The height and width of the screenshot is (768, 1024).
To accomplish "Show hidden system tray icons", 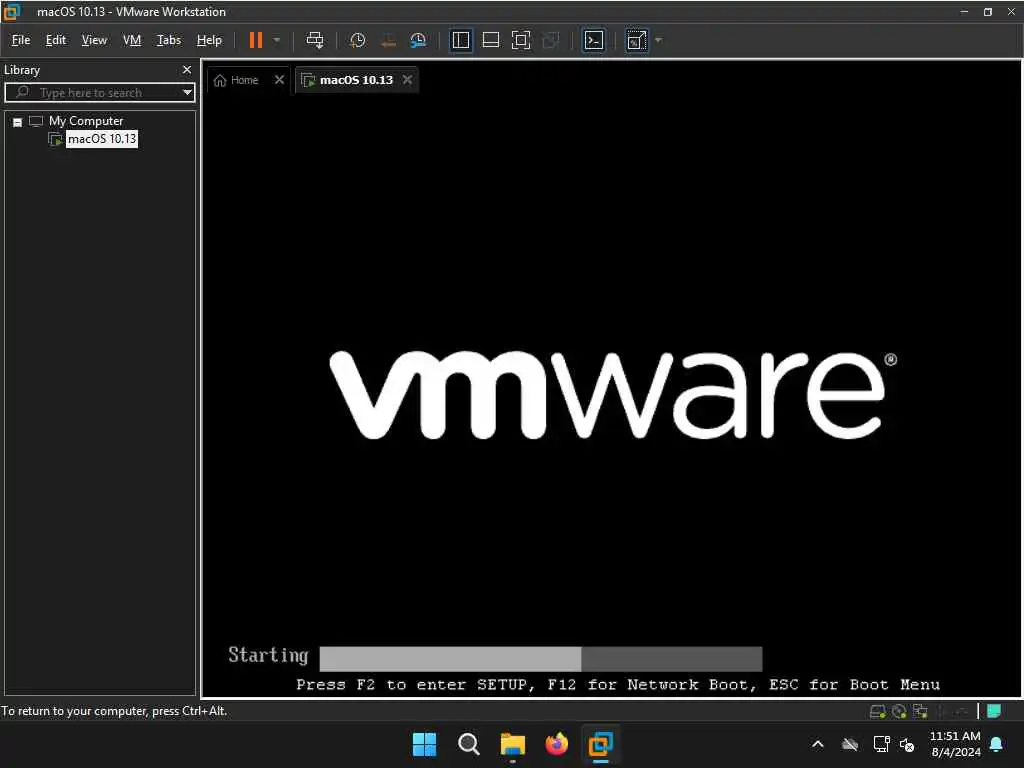I will [x=818, y=744].
